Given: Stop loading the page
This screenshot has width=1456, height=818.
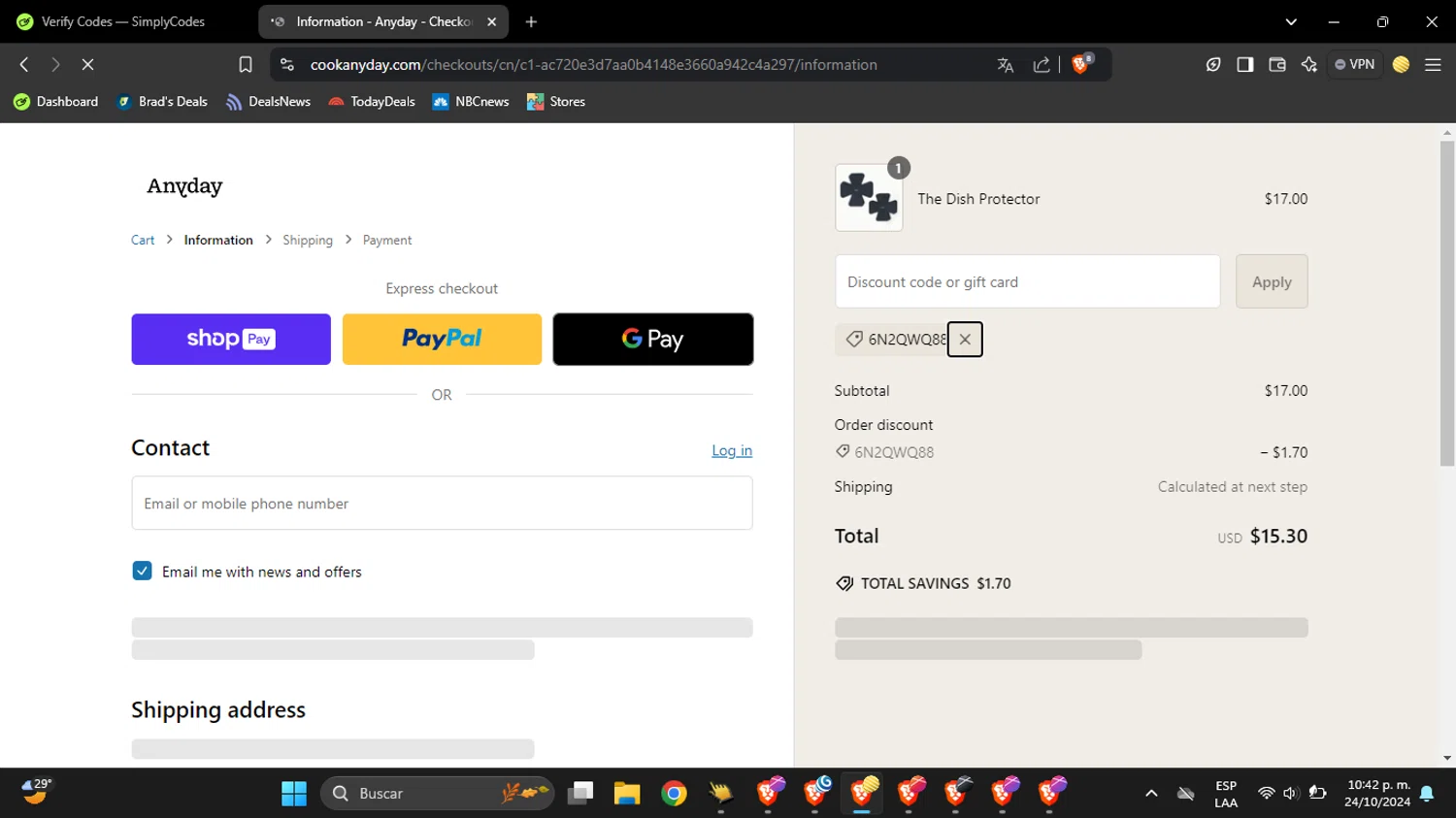Looking at the screenshot, I should (87, 64).
